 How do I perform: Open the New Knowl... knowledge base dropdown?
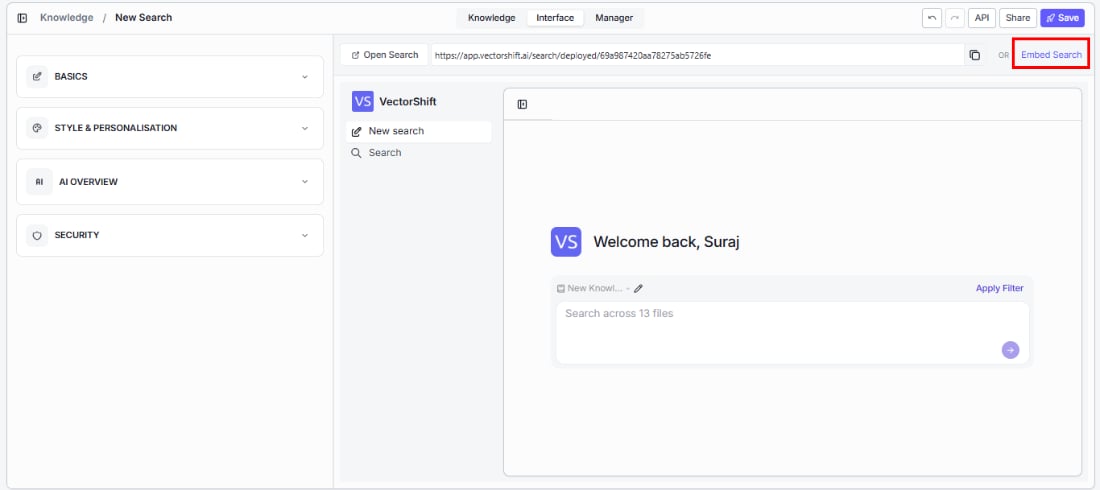[x=593, y=288]
